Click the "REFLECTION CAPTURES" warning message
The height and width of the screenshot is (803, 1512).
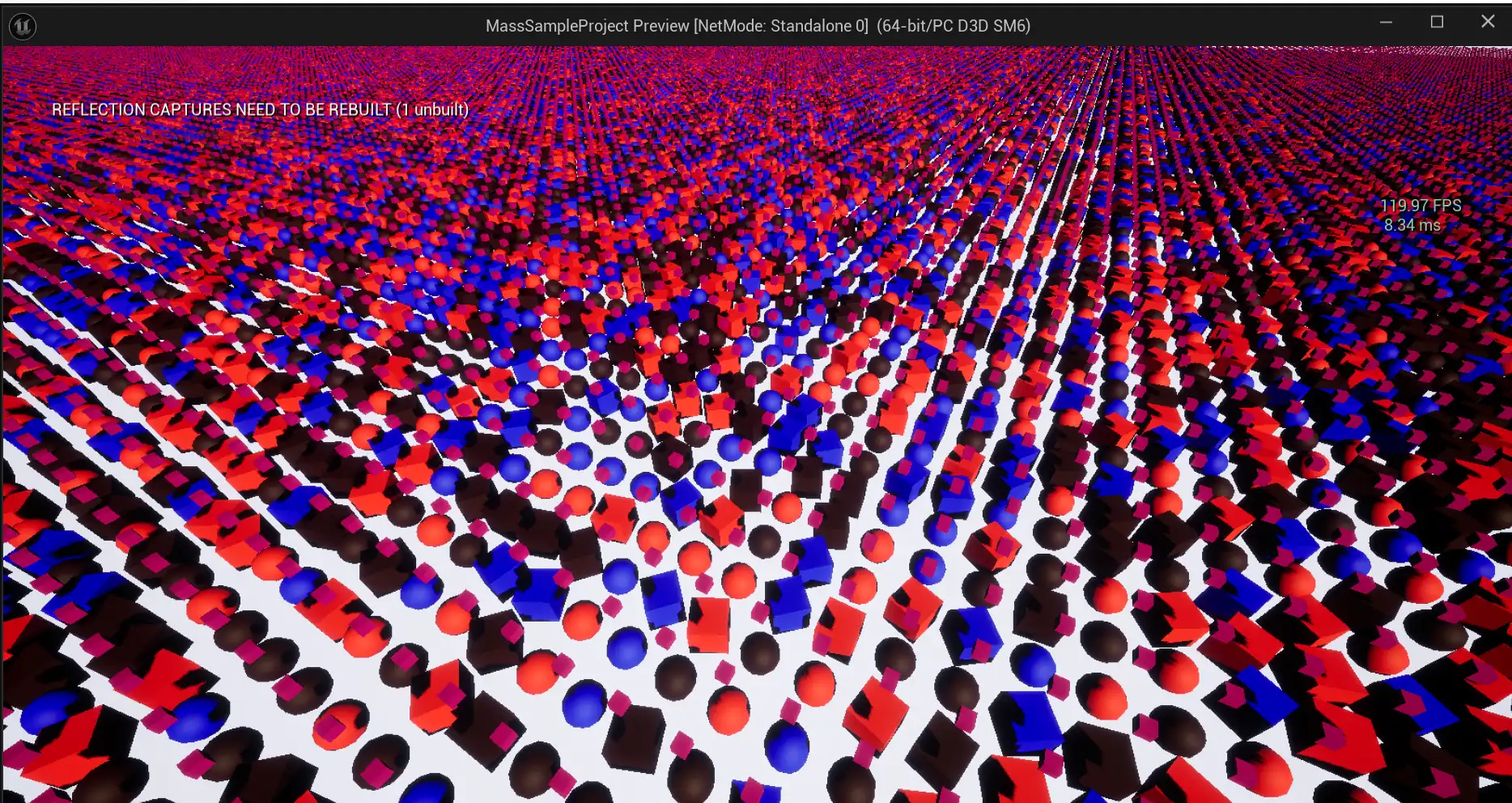(x=260, y=109)
